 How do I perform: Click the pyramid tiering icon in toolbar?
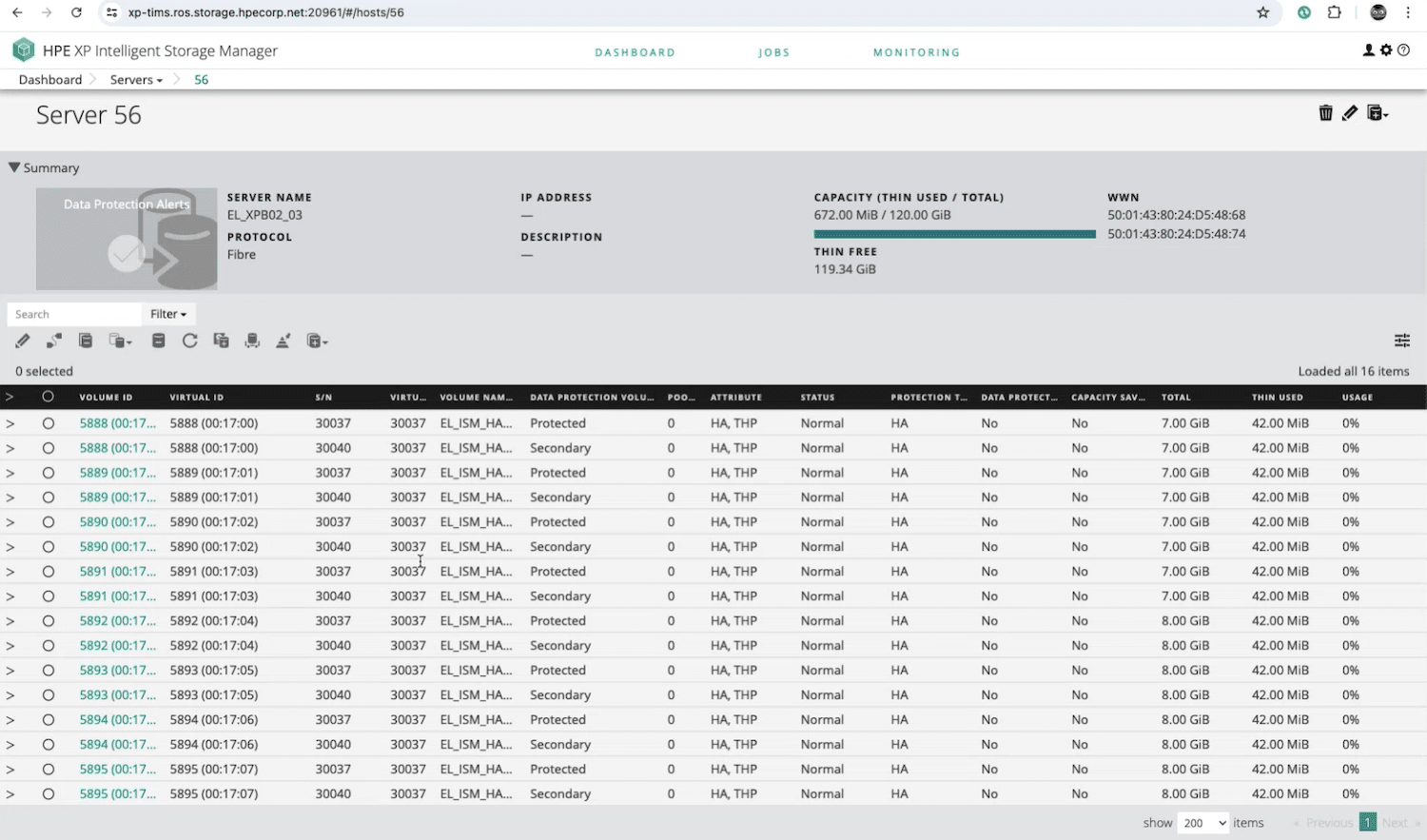(283, 341)
